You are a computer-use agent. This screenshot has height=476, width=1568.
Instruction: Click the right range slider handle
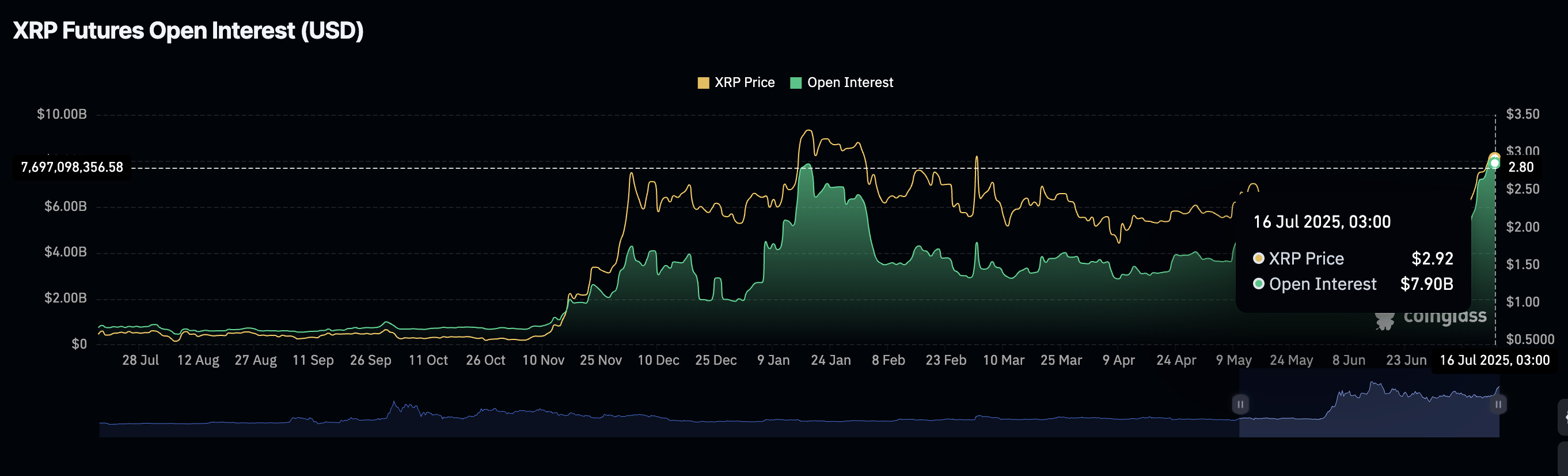tap(1498, 404)
